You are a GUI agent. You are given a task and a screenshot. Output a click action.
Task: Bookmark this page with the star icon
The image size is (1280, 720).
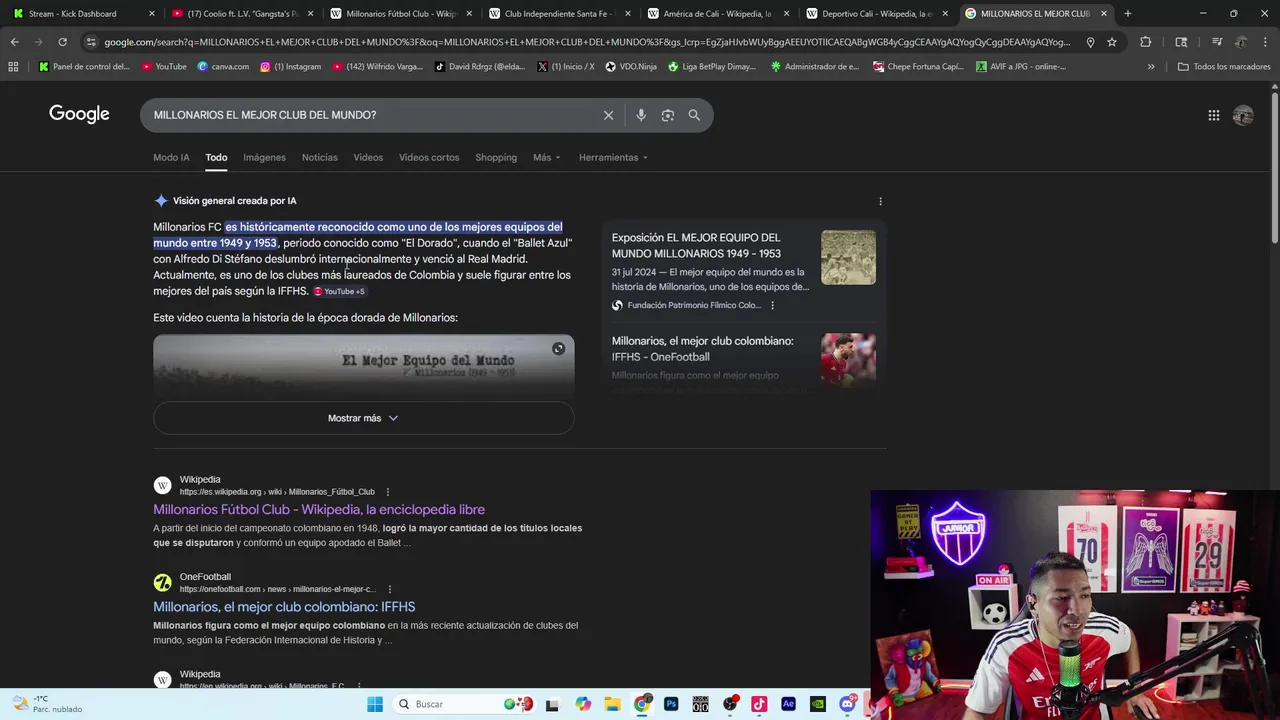click(1111, 42)
